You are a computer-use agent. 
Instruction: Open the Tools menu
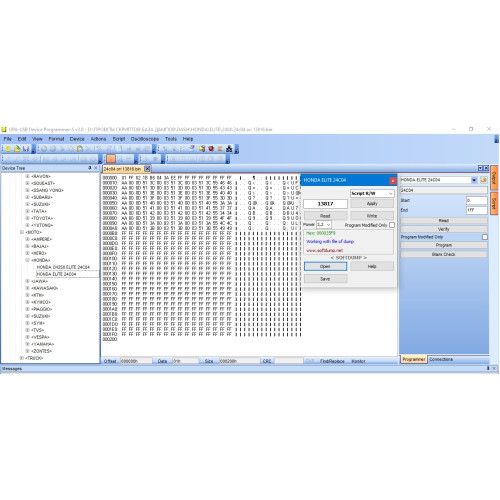click(x=171, y=139)
